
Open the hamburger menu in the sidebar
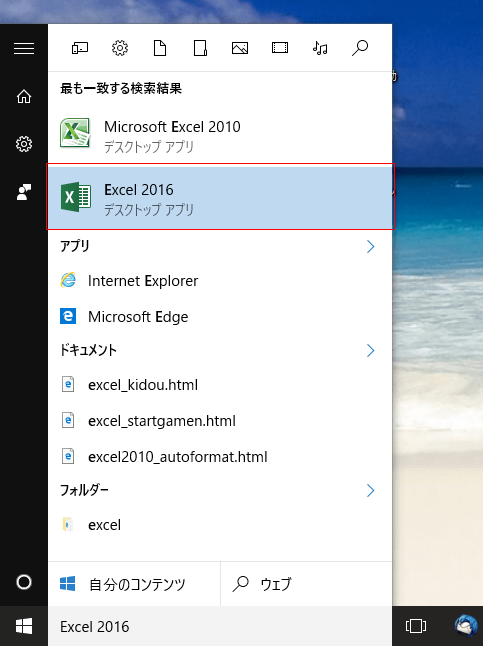(x=24, y=49)
